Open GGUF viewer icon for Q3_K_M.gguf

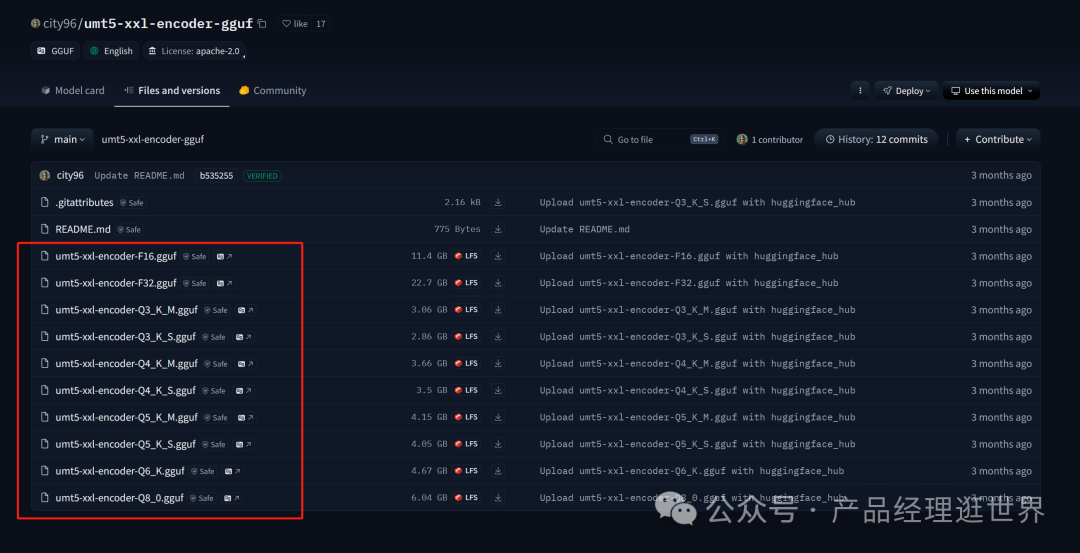tap(246, 310)
